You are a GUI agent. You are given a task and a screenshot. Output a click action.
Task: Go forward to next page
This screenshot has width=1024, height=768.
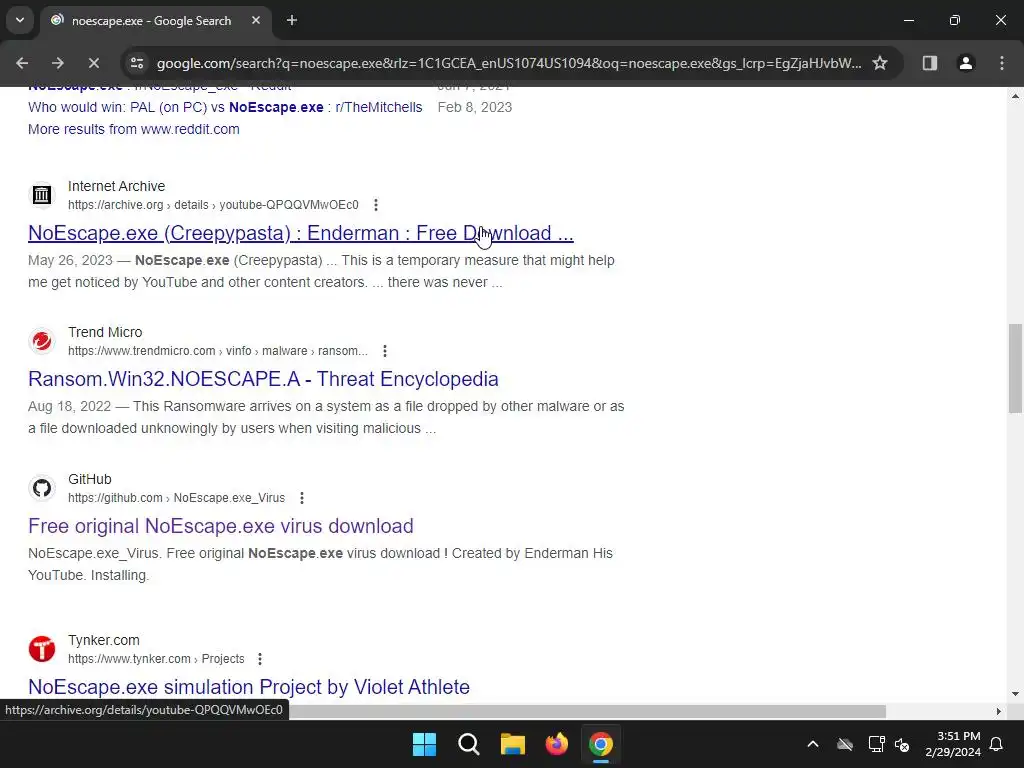point(58,63)
